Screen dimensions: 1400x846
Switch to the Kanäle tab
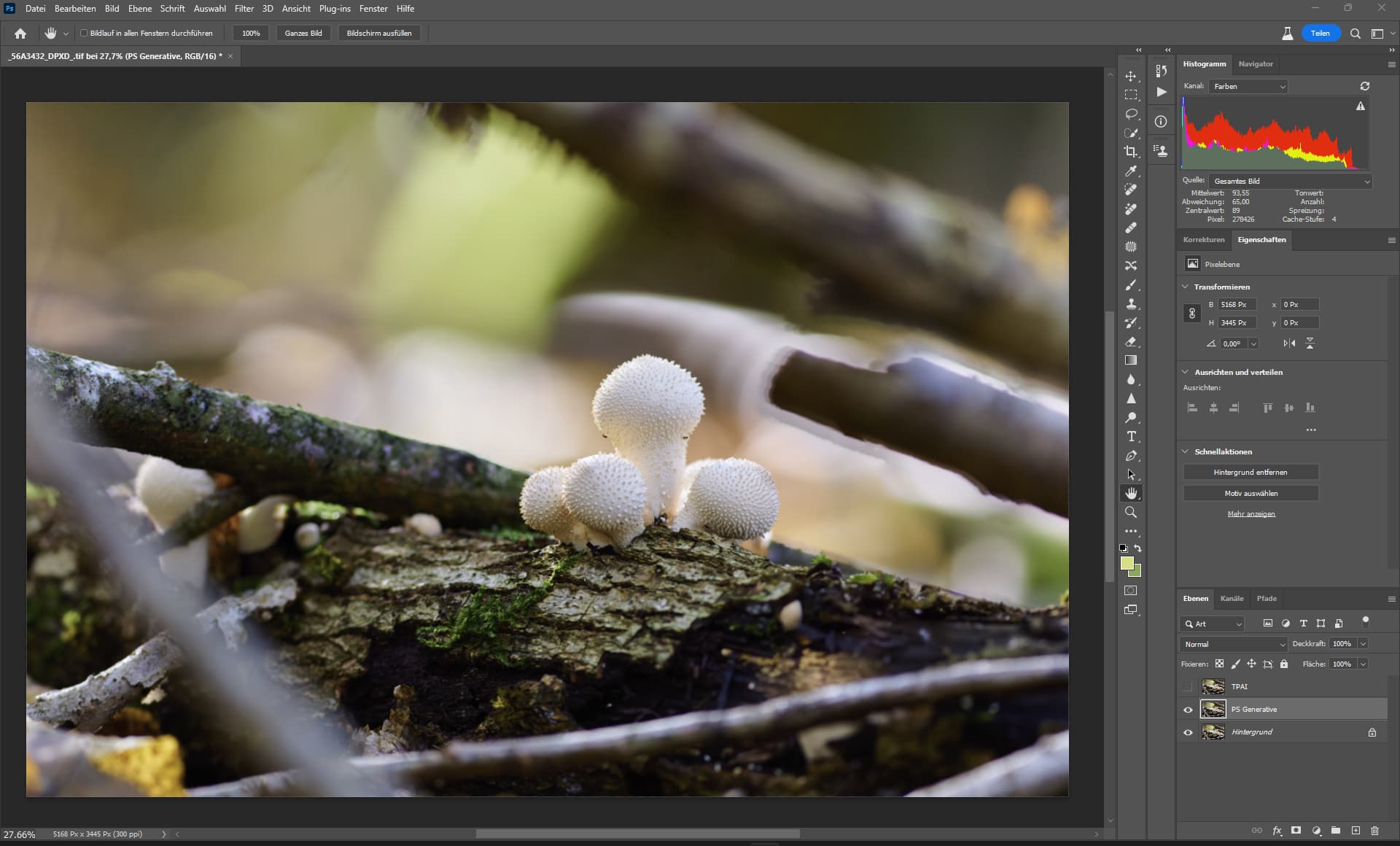(x=1232, y=598)
